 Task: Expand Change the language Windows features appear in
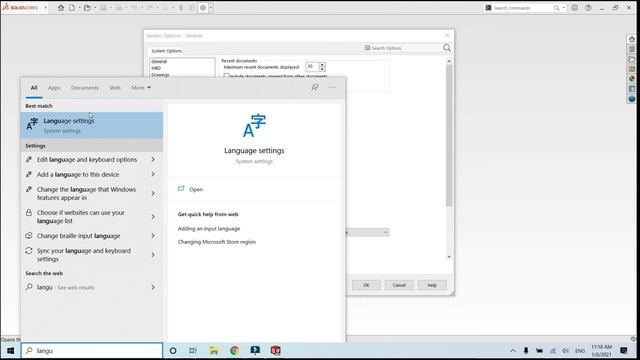pos(153,193)
